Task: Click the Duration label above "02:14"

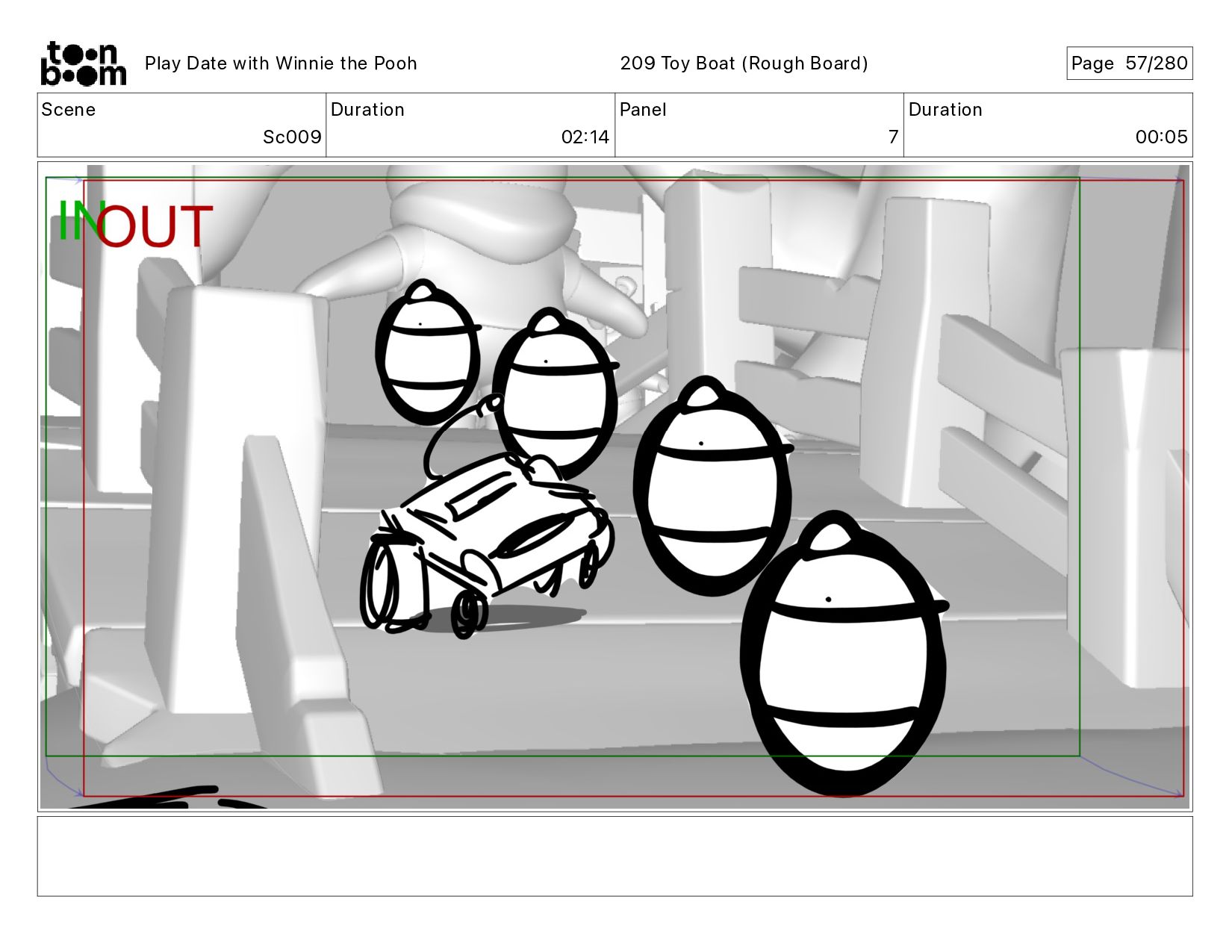Action: (x=367, y=110)
